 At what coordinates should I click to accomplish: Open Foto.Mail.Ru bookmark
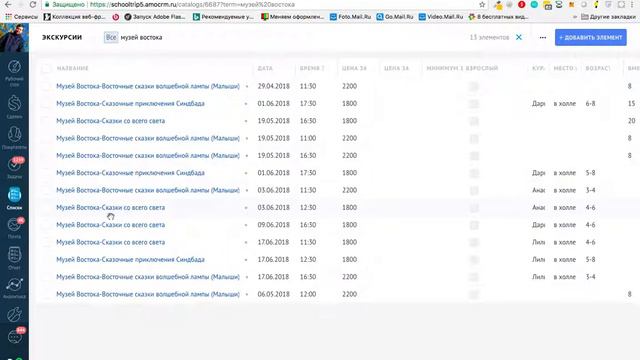point(350,17)
